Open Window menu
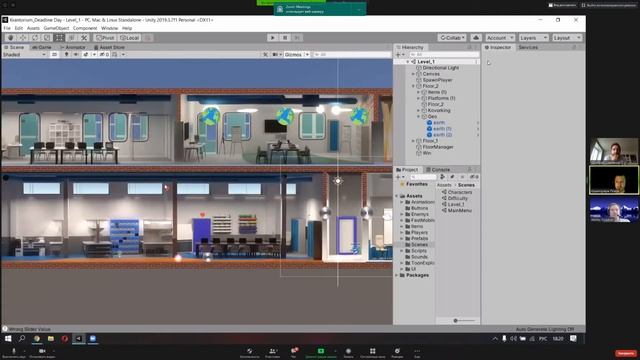Screen dimensions: 640x360 [109, 29]
